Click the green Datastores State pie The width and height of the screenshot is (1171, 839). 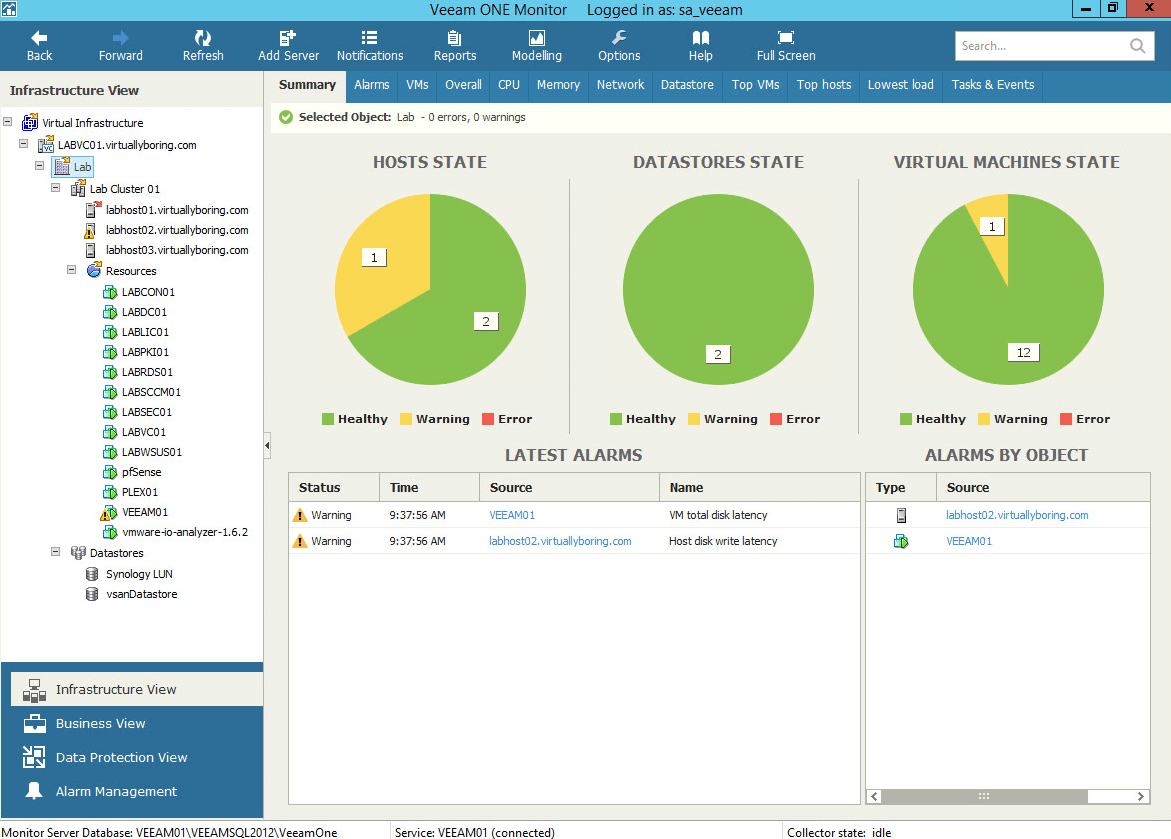(x=718, y=289)
